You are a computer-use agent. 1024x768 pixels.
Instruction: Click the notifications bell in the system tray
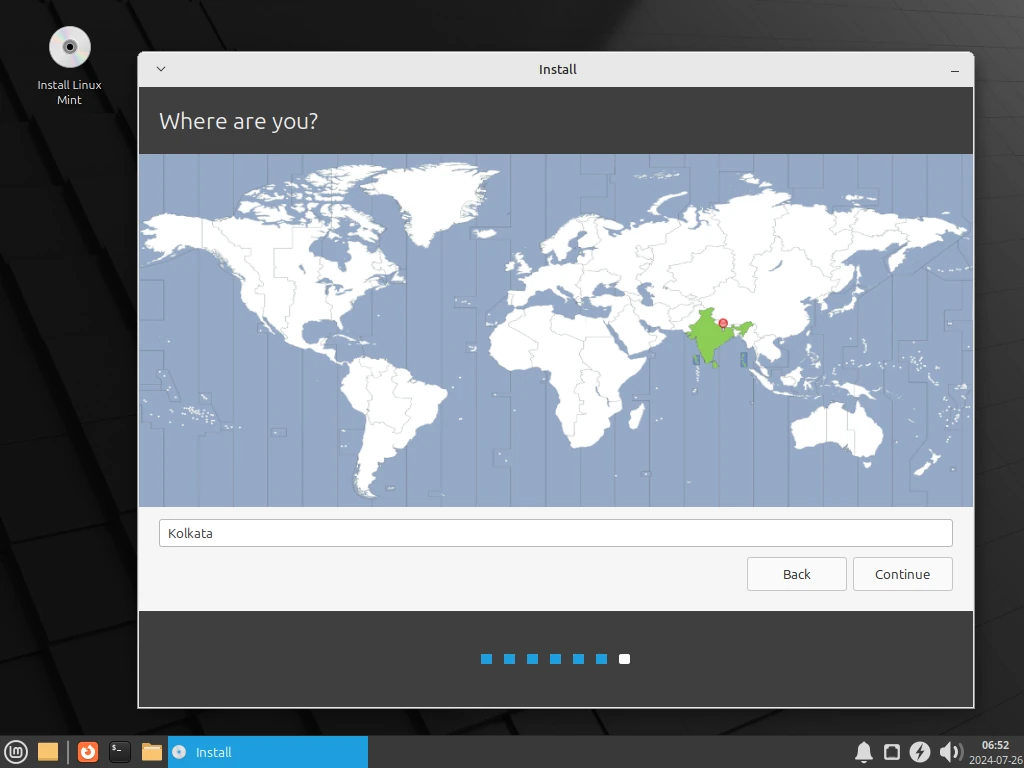[864, 752]
